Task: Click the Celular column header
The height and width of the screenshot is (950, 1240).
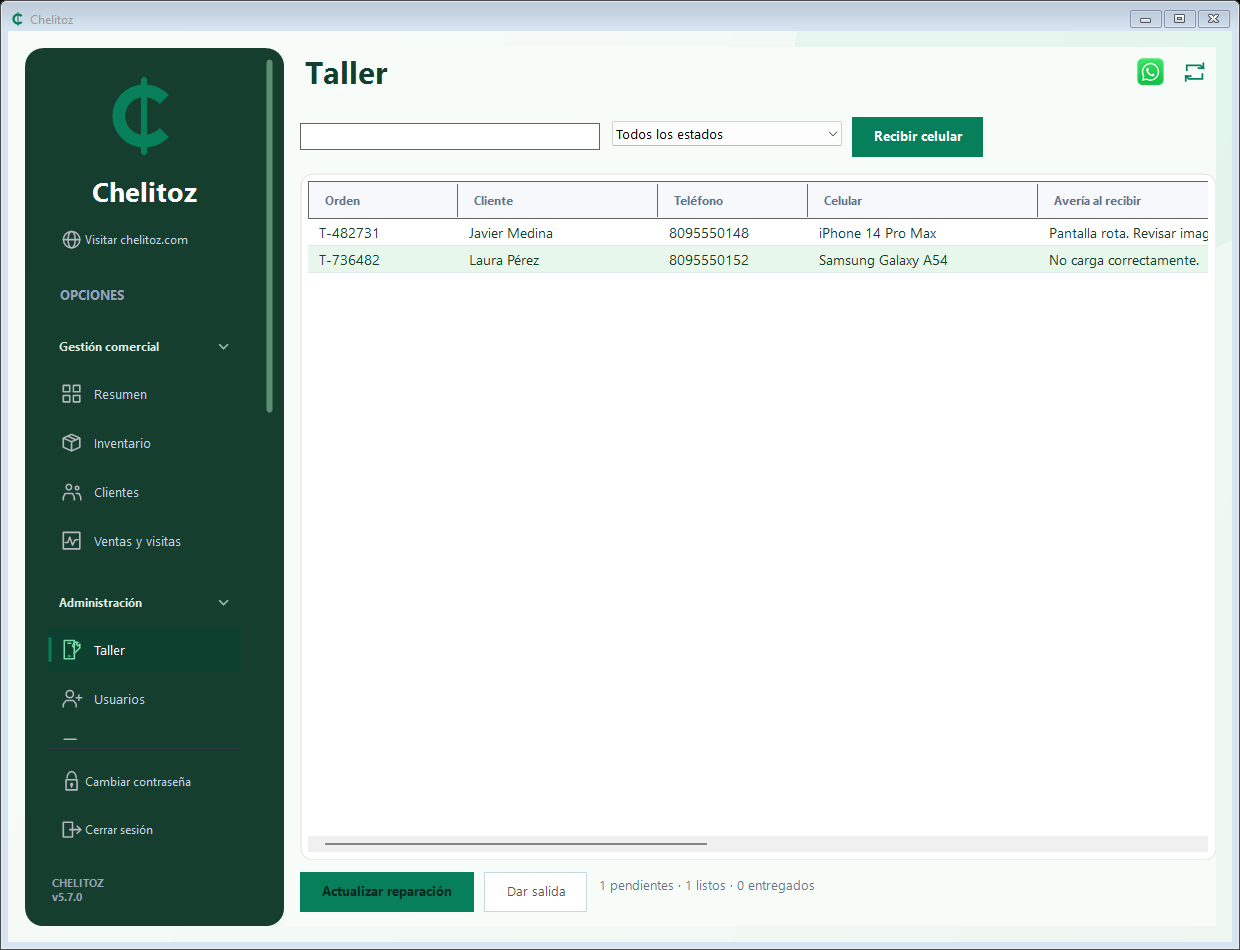Action: click(x=923, y=201)
